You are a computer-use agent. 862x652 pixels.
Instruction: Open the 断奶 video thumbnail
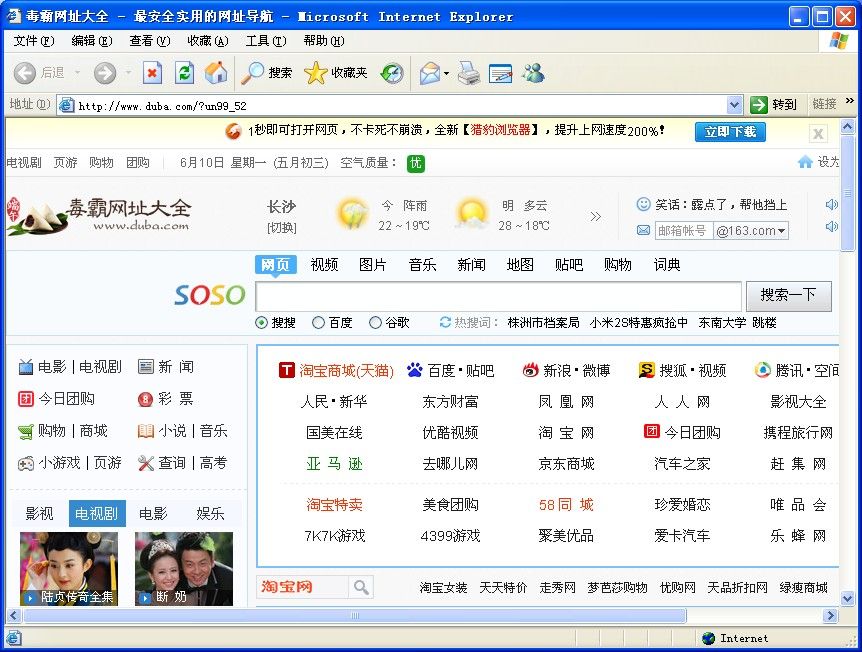pos(184,568)
